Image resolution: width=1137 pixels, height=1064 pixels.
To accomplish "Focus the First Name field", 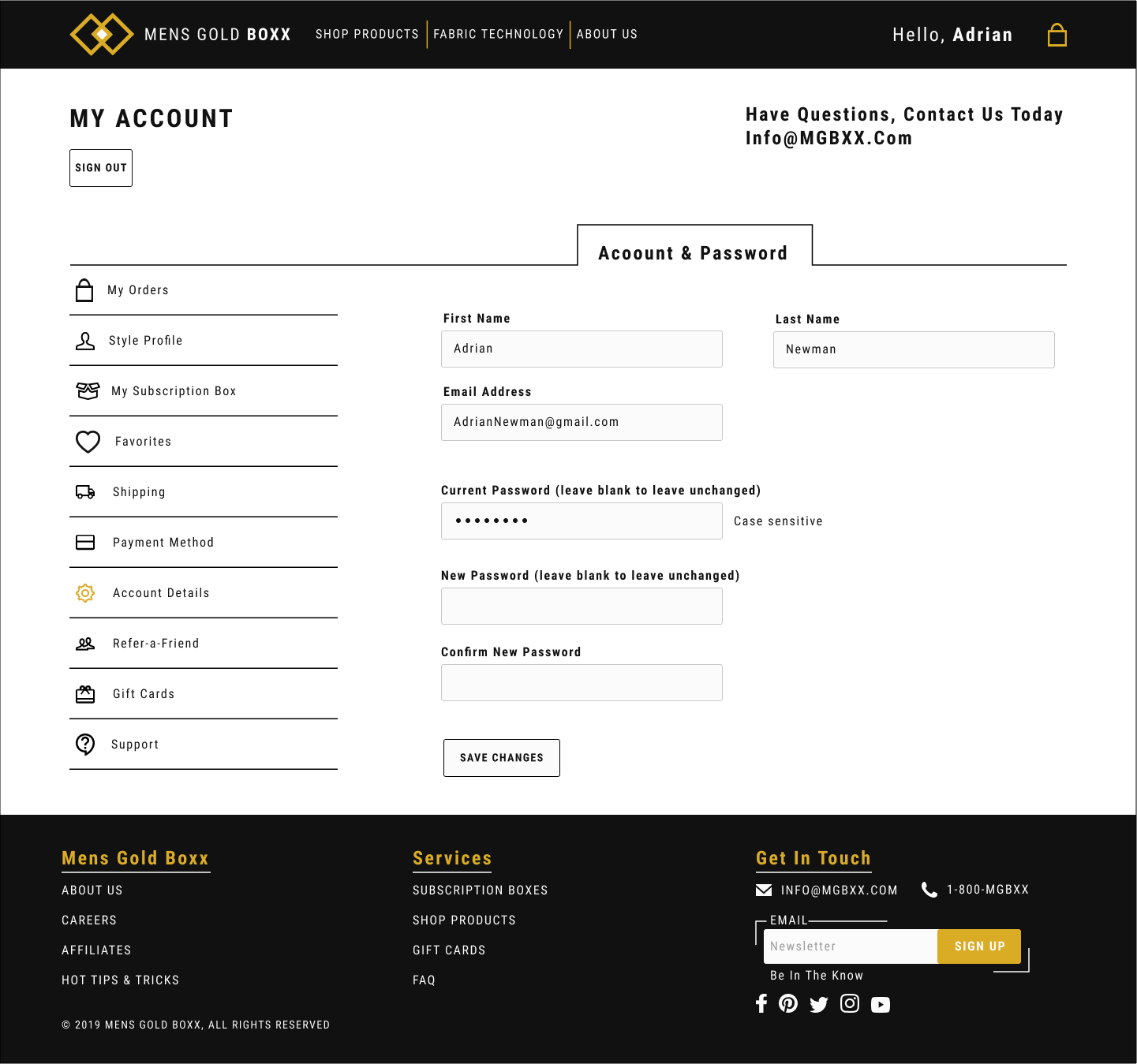I will [582, 349].
